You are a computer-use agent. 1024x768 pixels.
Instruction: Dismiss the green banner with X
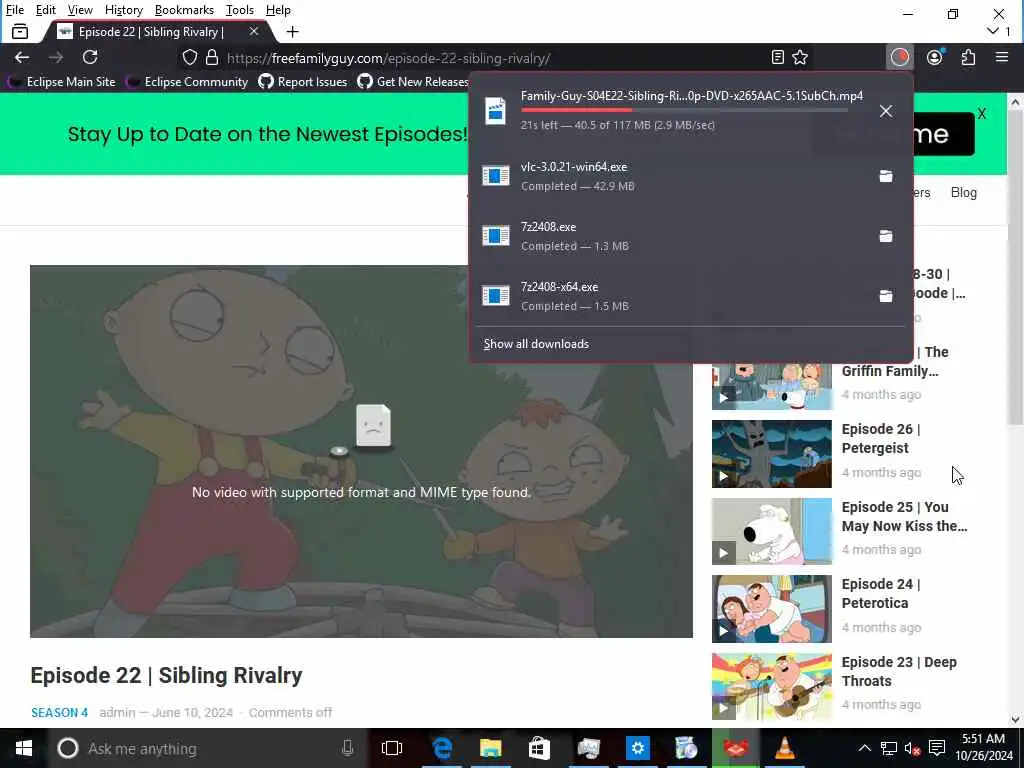tap(982, 114)
